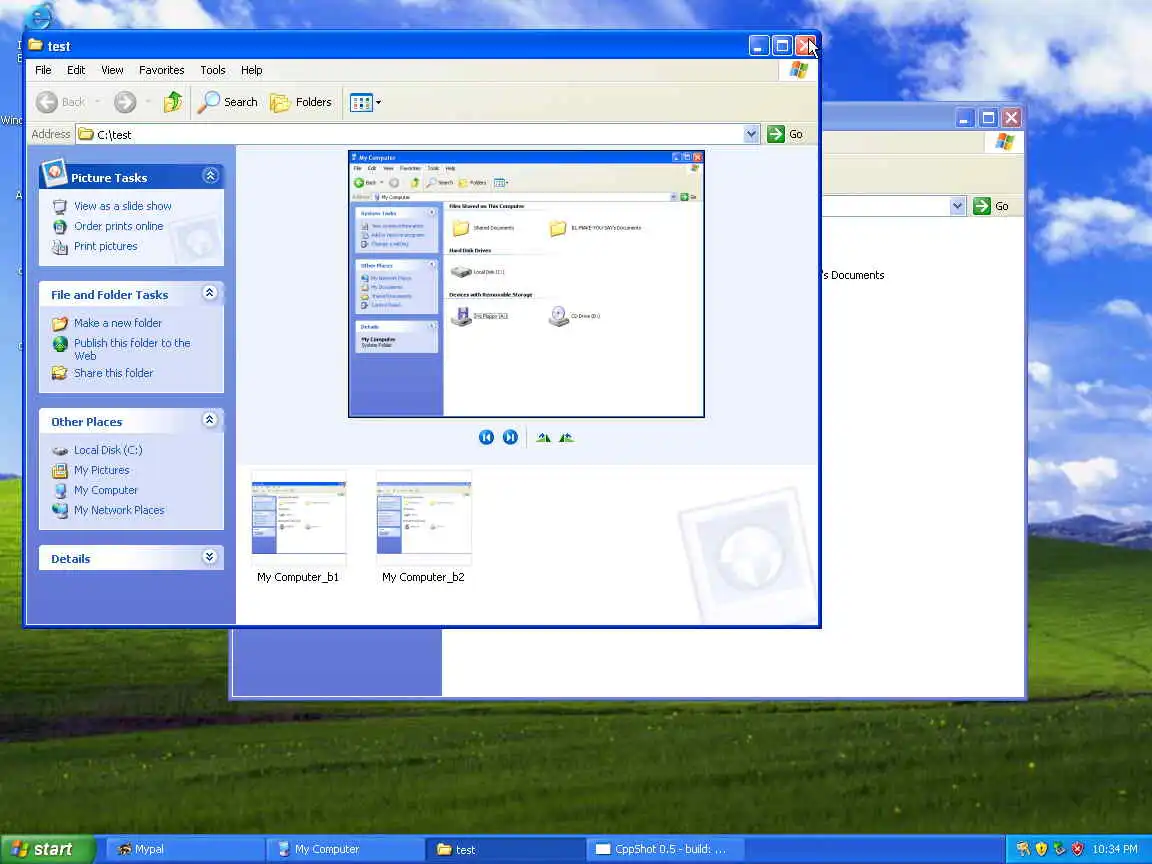Click the Go button in test window
The image size is (1152, 864).
pos(785,134)
